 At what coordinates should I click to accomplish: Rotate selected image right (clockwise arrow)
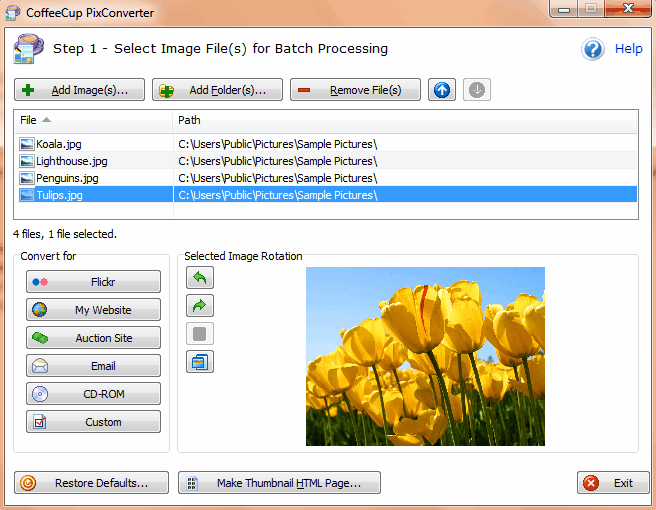[200, 306]
